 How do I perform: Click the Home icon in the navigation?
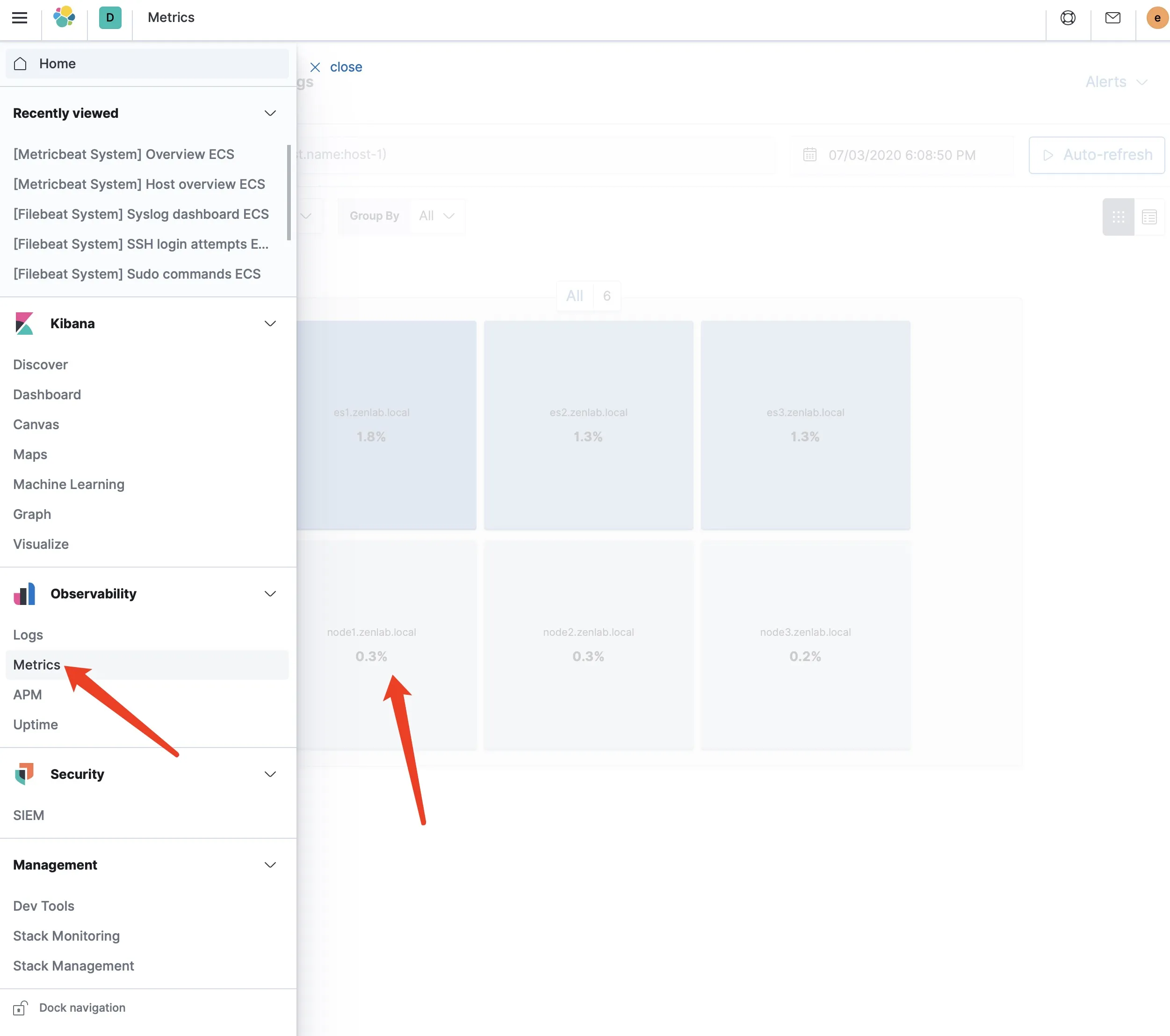(21, 64)
